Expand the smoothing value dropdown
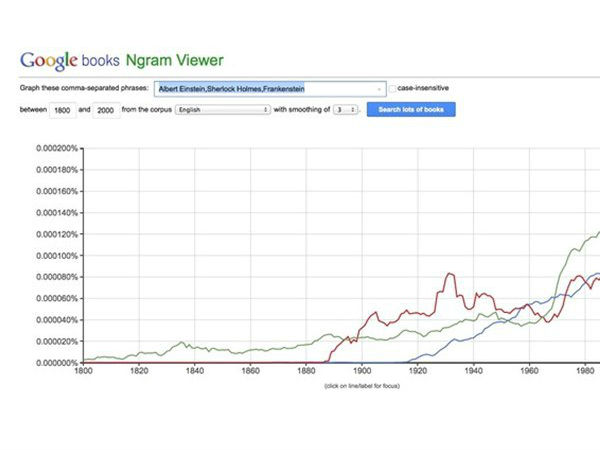Screen dimensions: 600x450 pos(345,109)
